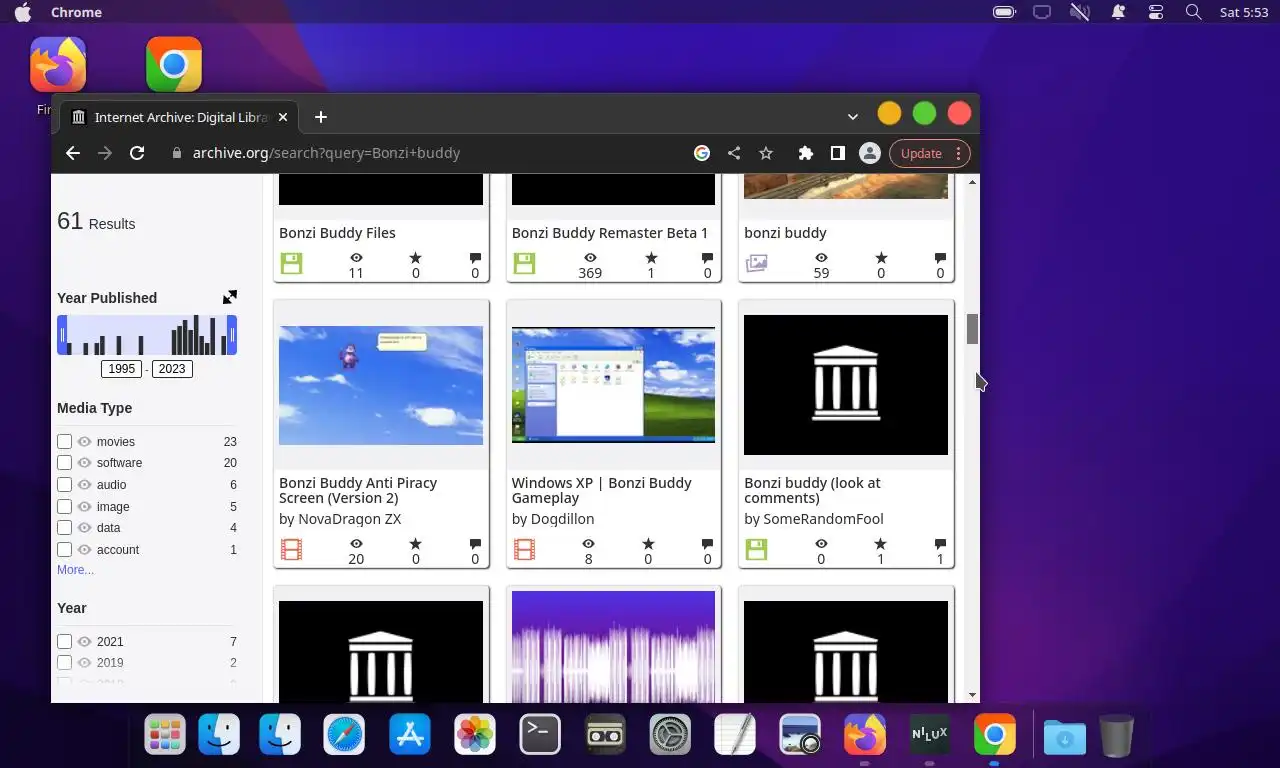Open Bonzi Buddy Remaster Beta 1 title
Screen dimensions: 1280x768
tap(610, 233)
